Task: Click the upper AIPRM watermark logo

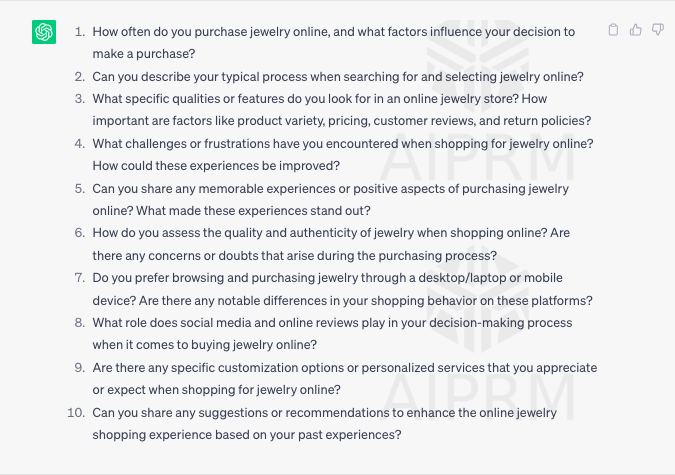Action: (477, 101)
